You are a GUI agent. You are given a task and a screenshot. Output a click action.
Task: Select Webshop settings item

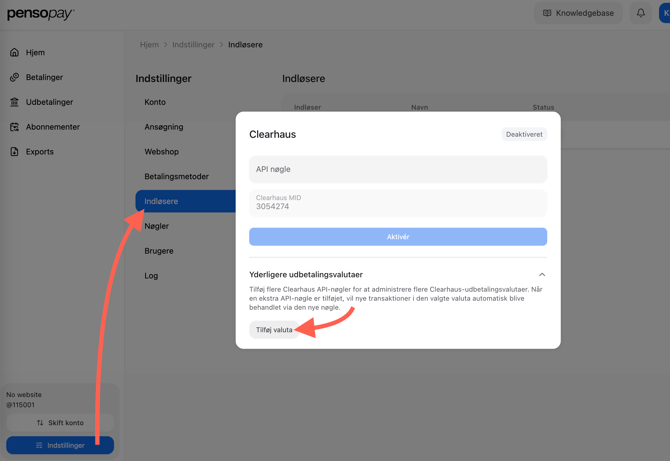pyautogui.click(x=162, y=152)
